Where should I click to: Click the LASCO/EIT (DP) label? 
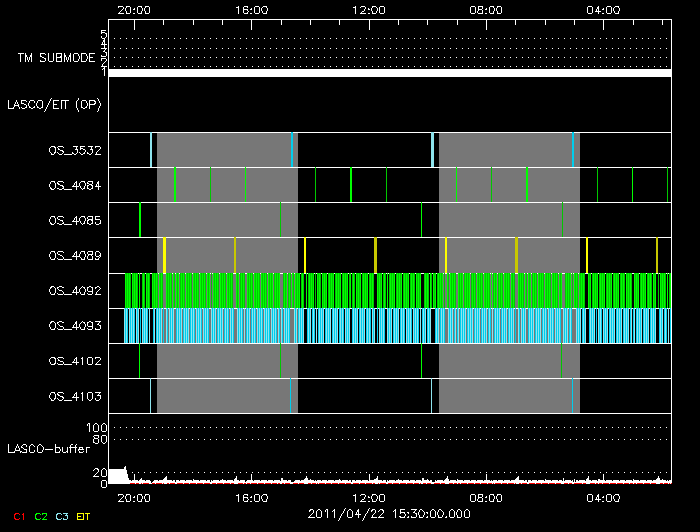(54, 104)
